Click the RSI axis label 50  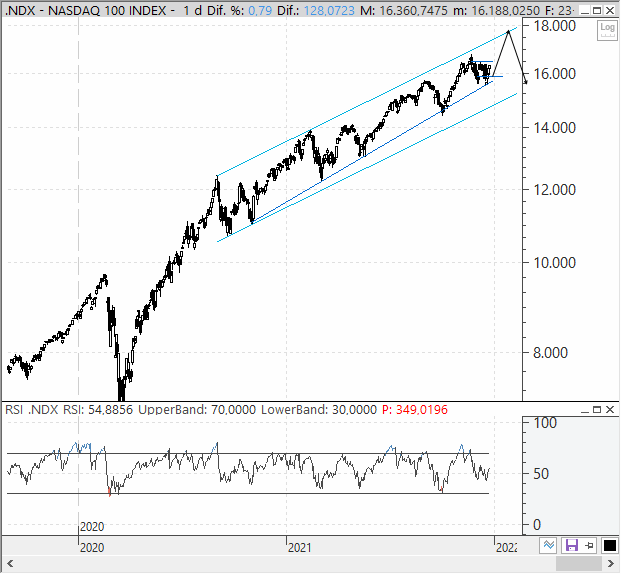[x=541, y=474]
